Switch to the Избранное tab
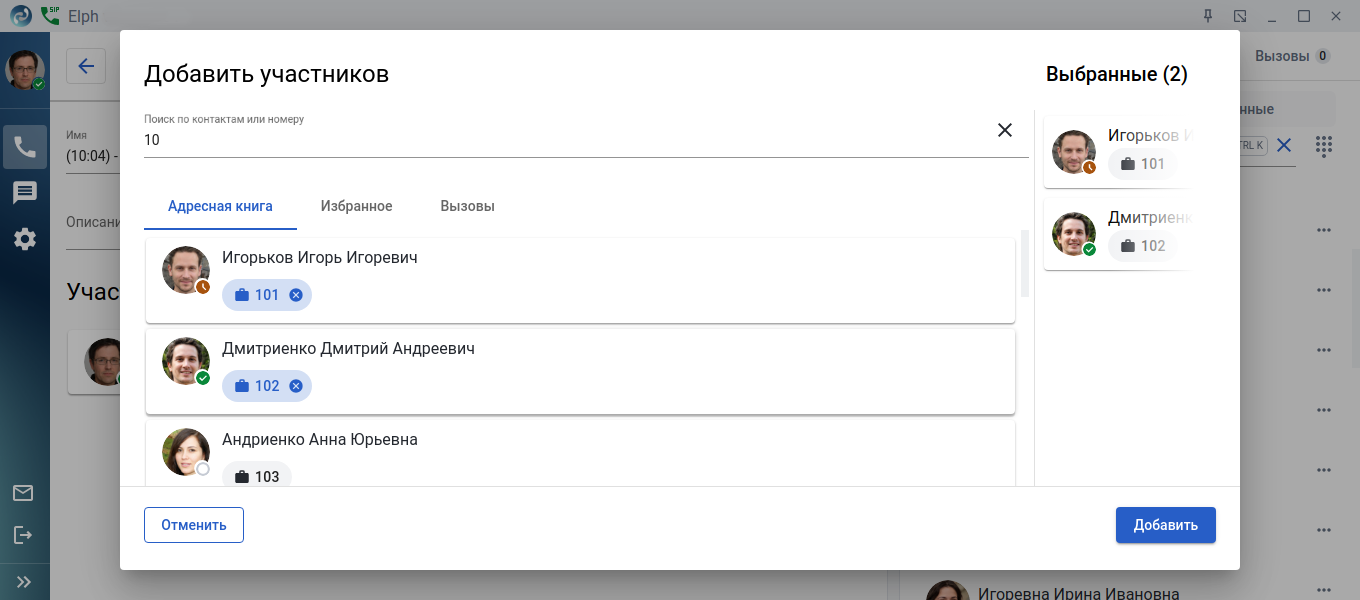 point(356,206)
